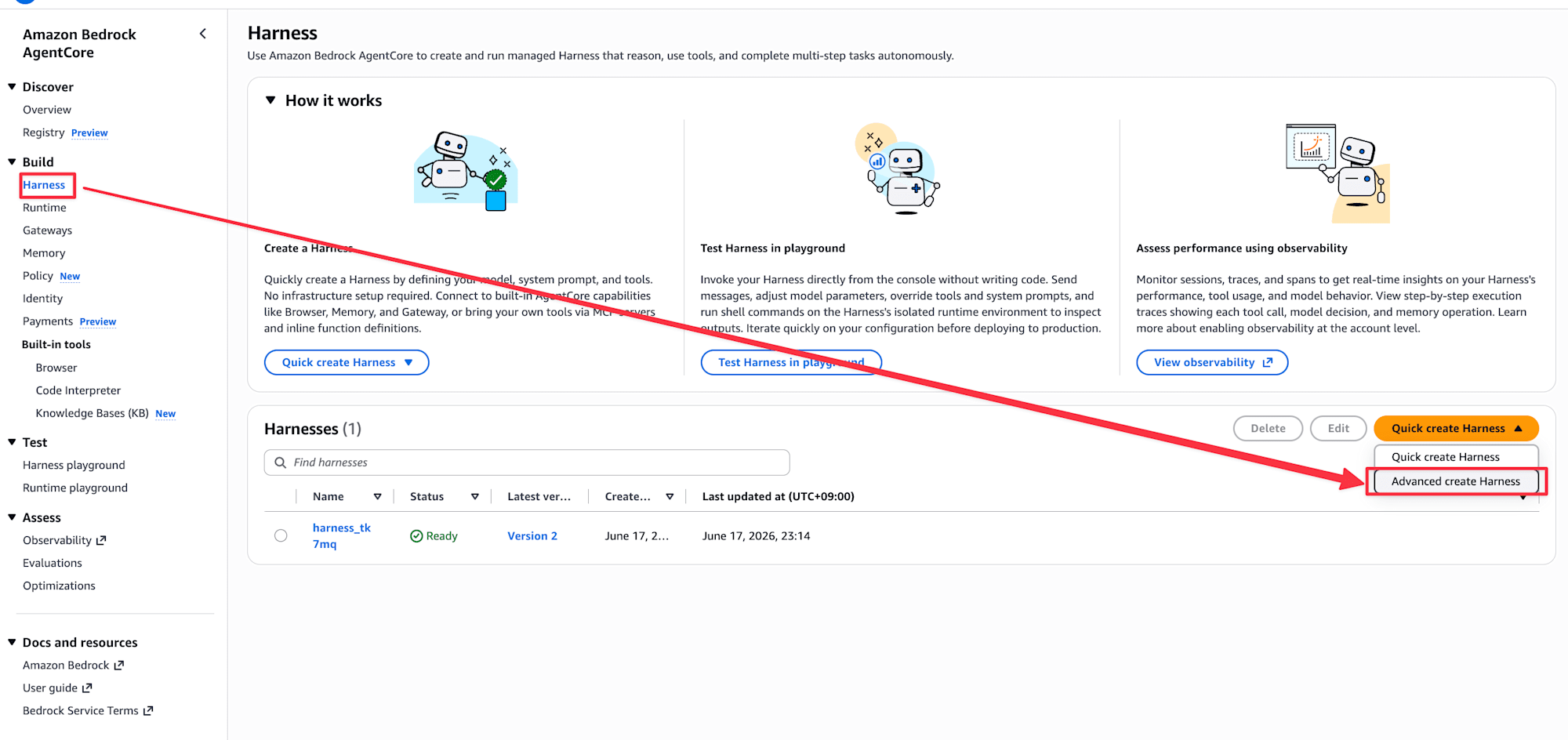The height and width of the screenshot is (740, 1568).
Task: Click the search magnifier icon
Action: pos(280,462)
